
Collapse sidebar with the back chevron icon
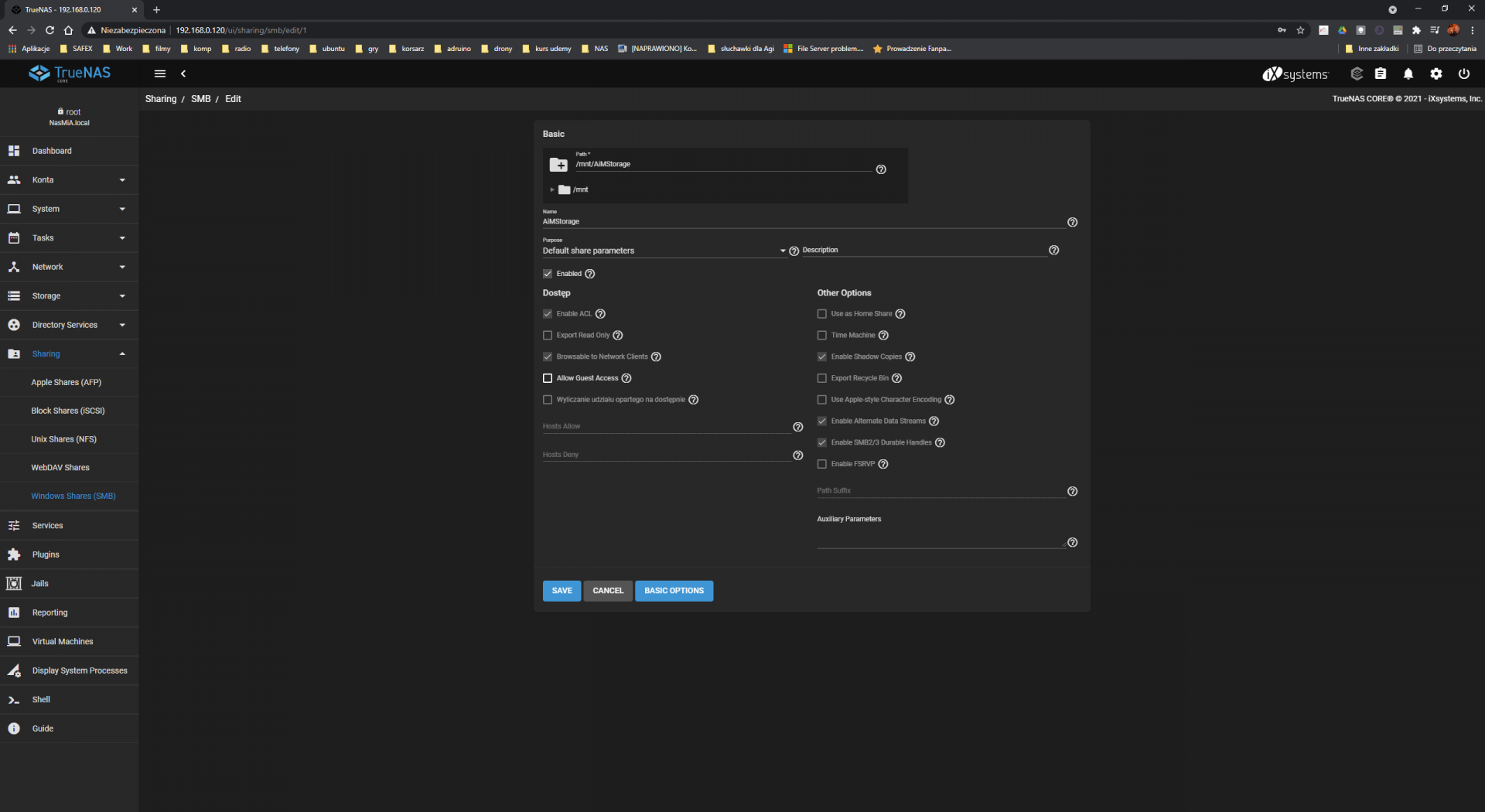click(183, 73)
